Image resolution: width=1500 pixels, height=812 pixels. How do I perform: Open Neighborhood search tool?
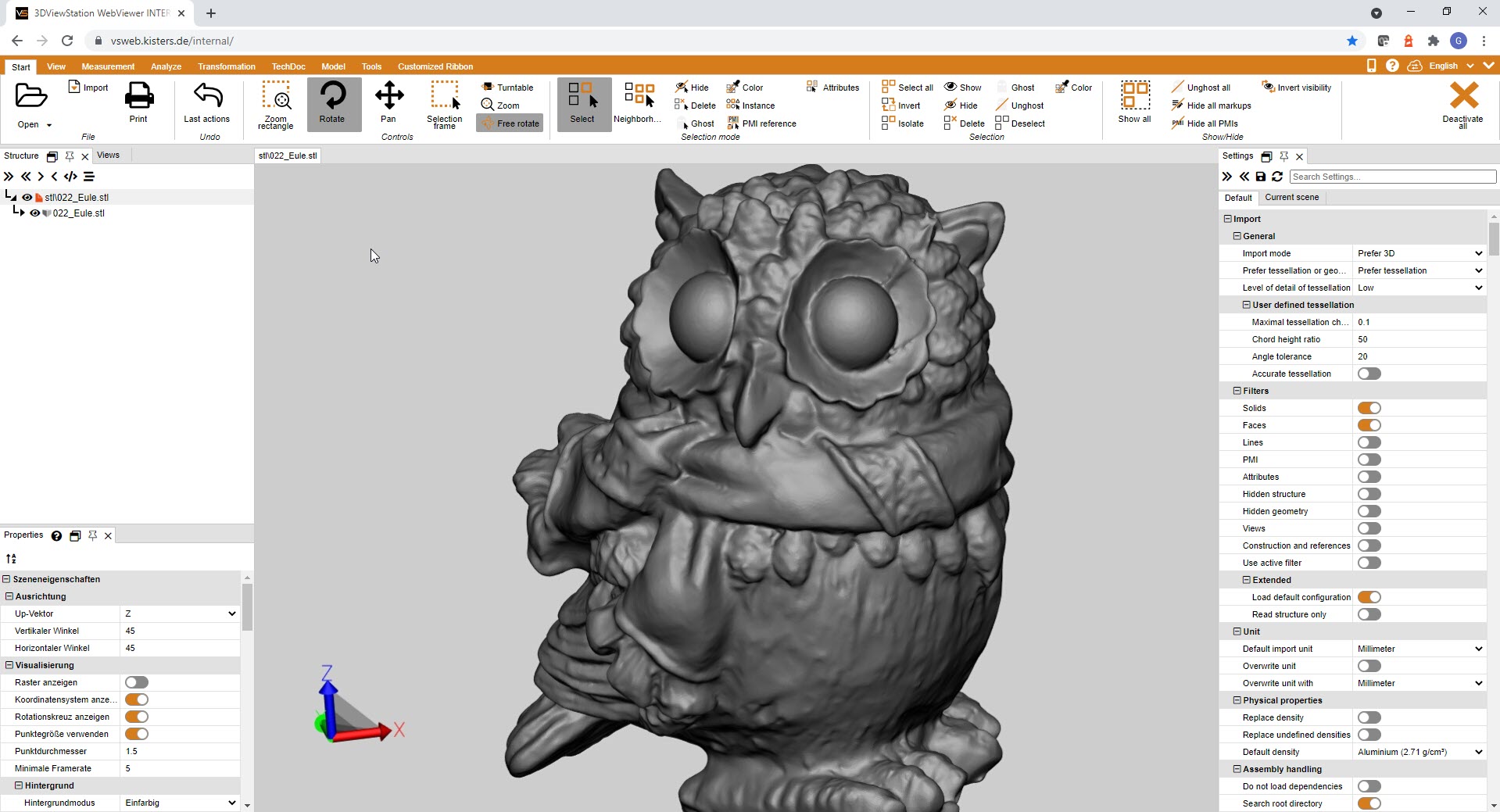tap(638, 102)
